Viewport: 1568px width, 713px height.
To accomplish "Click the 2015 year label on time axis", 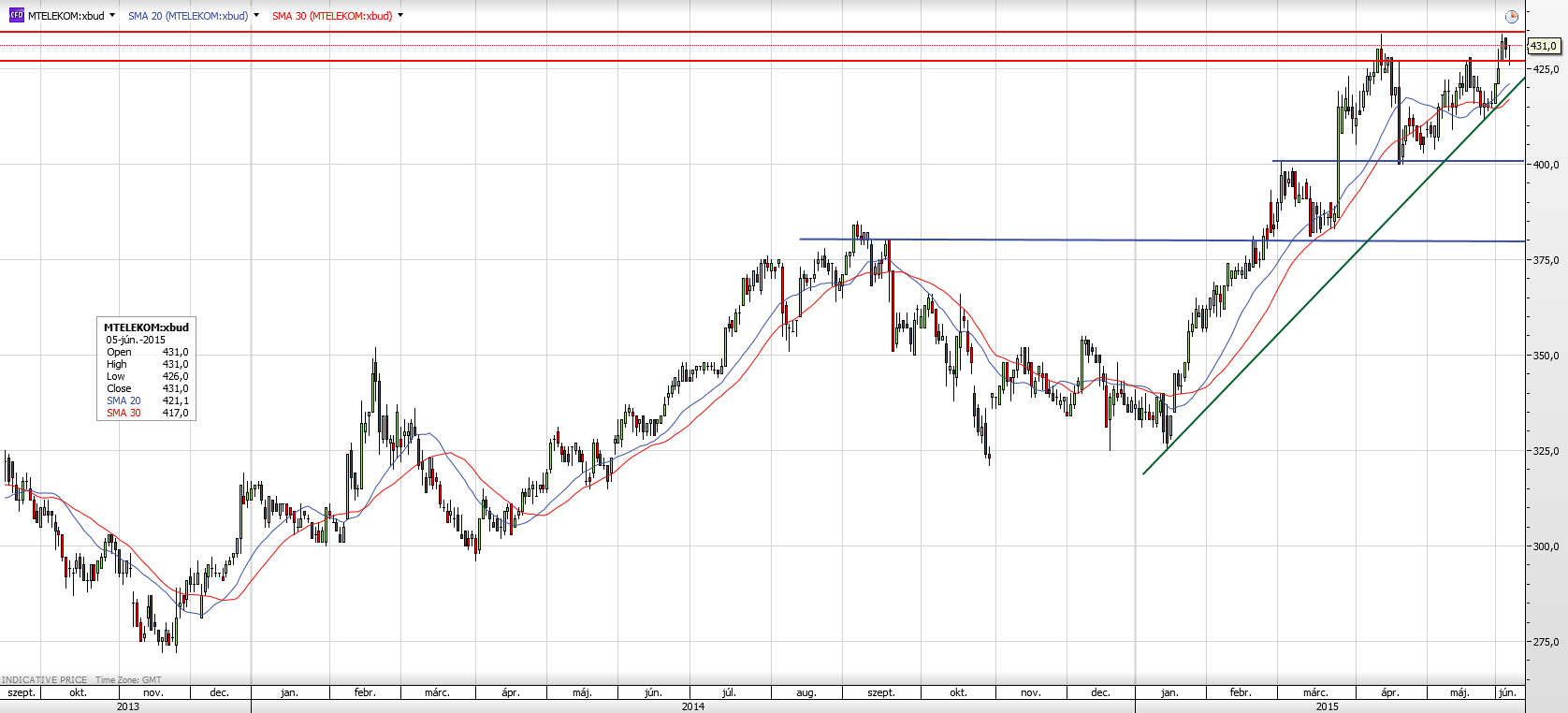I will click(1327, 706).
